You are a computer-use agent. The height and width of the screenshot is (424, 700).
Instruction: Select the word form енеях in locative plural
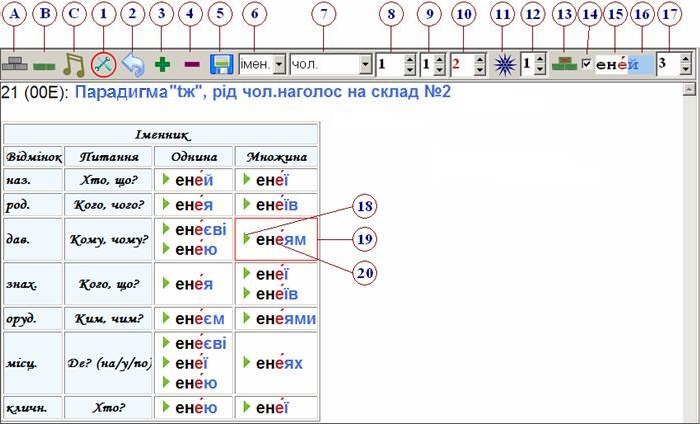click(279, 363)
